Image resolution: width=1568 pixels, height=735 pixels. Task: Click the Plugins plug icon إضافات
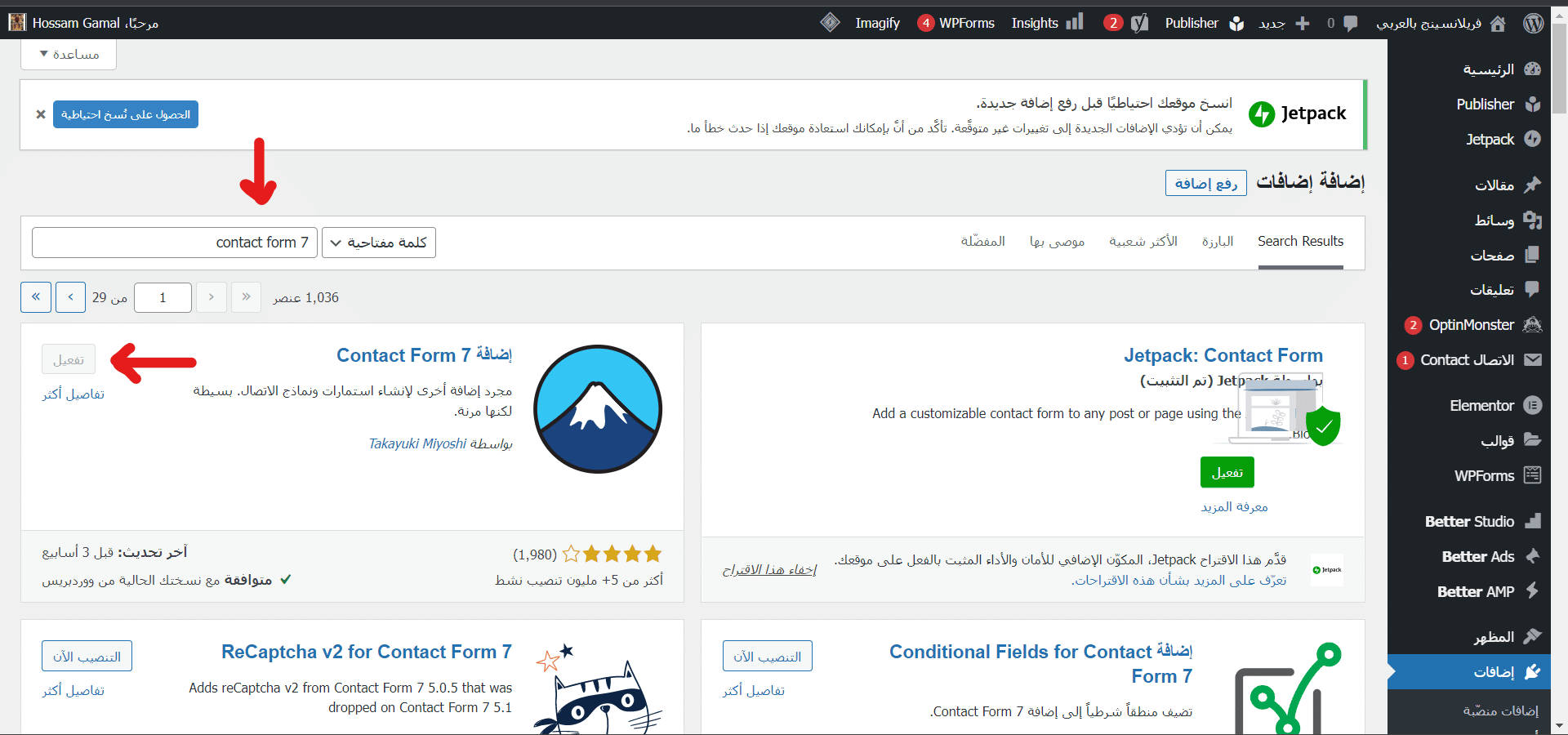click(x=1532, y=671)
